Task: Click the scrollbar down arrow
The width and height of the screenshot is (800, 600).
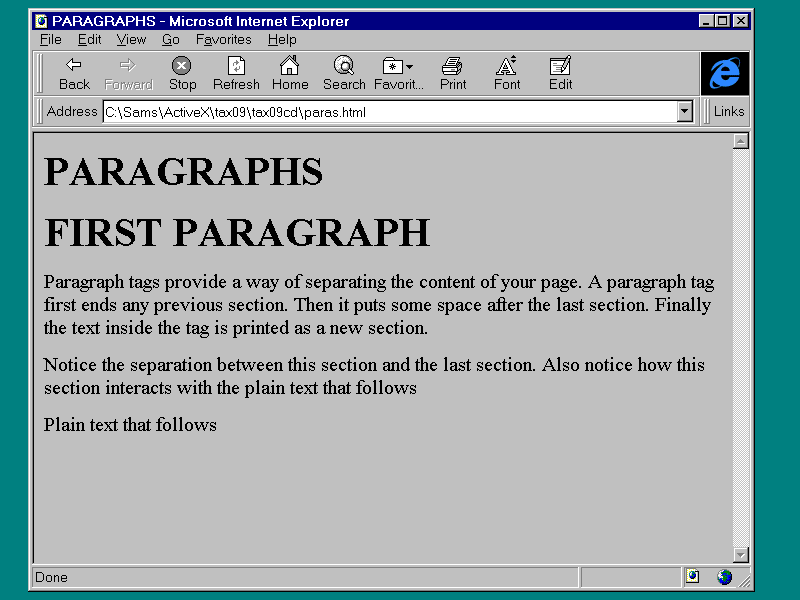Action: coord(741,555)
